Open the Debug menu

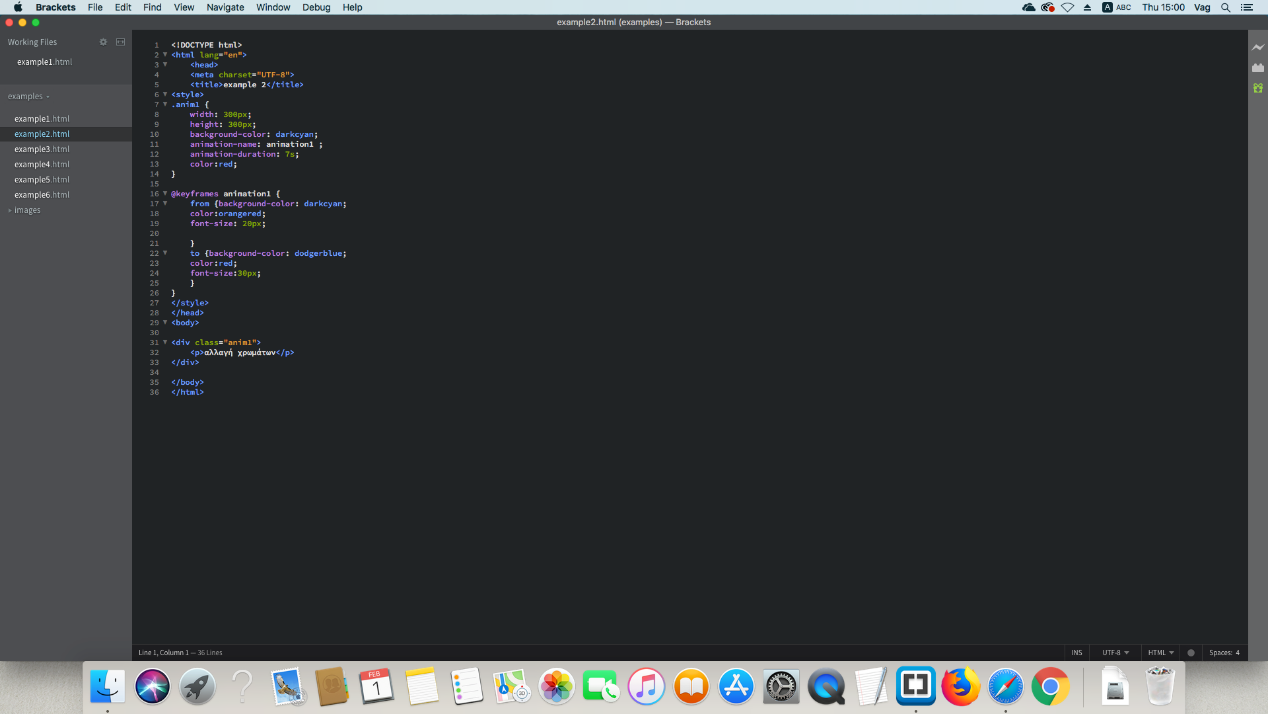click(x=316, y=7)
